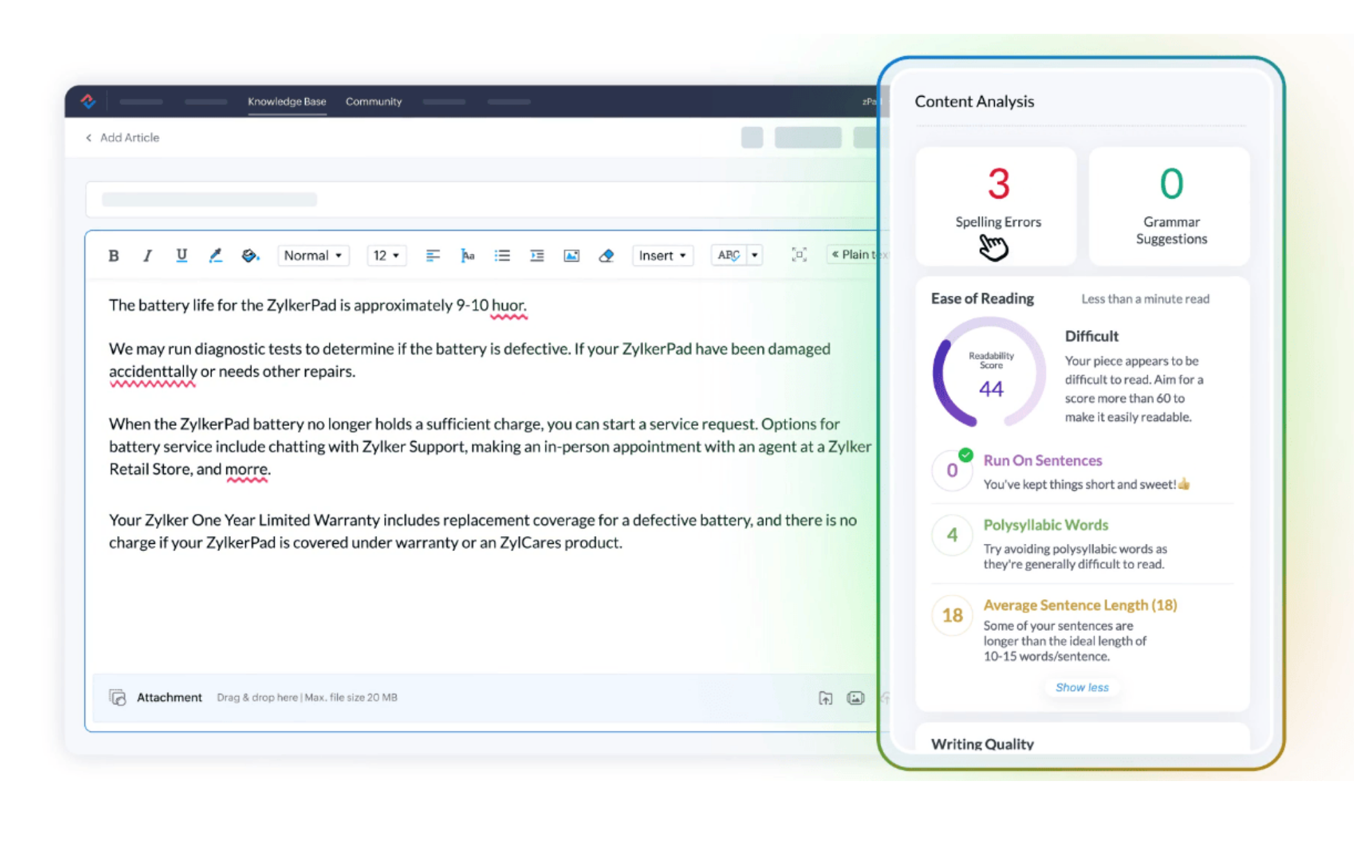Underline the selected text
Screen dimensions: 1372x868
182,255
